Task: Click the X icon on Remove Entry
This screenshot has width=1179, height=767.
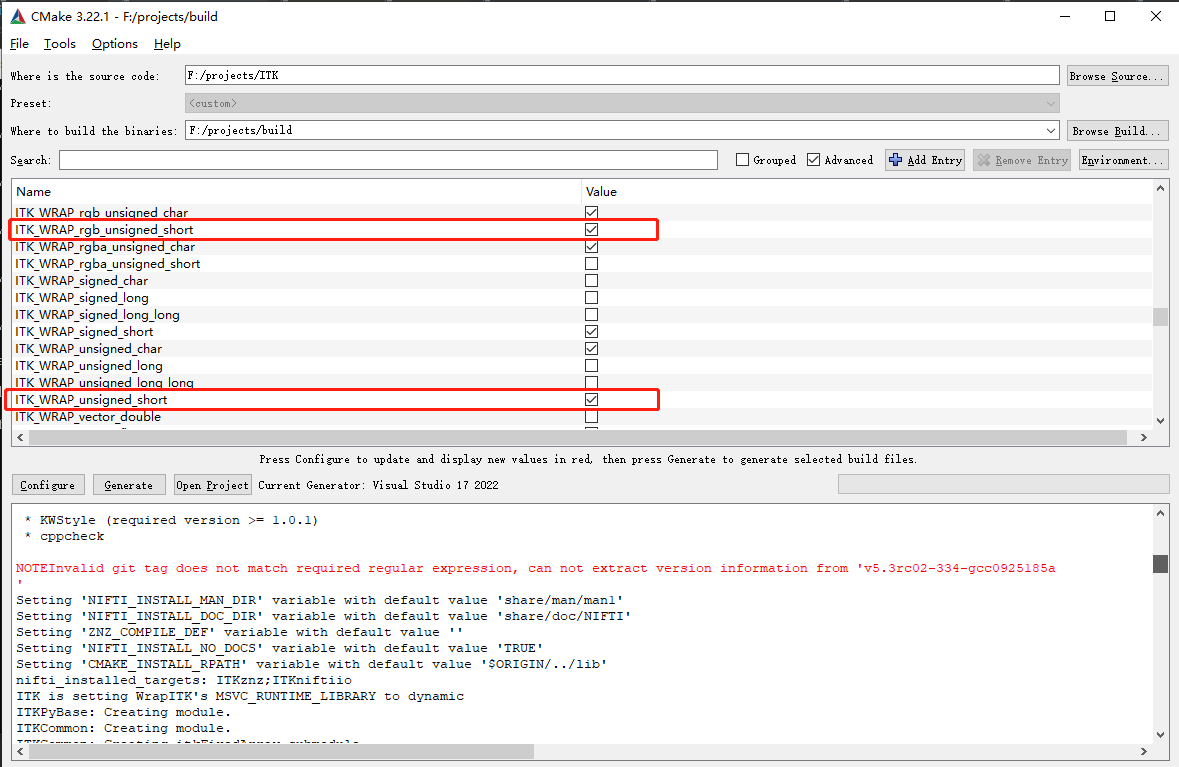Action: coord(985,159)
